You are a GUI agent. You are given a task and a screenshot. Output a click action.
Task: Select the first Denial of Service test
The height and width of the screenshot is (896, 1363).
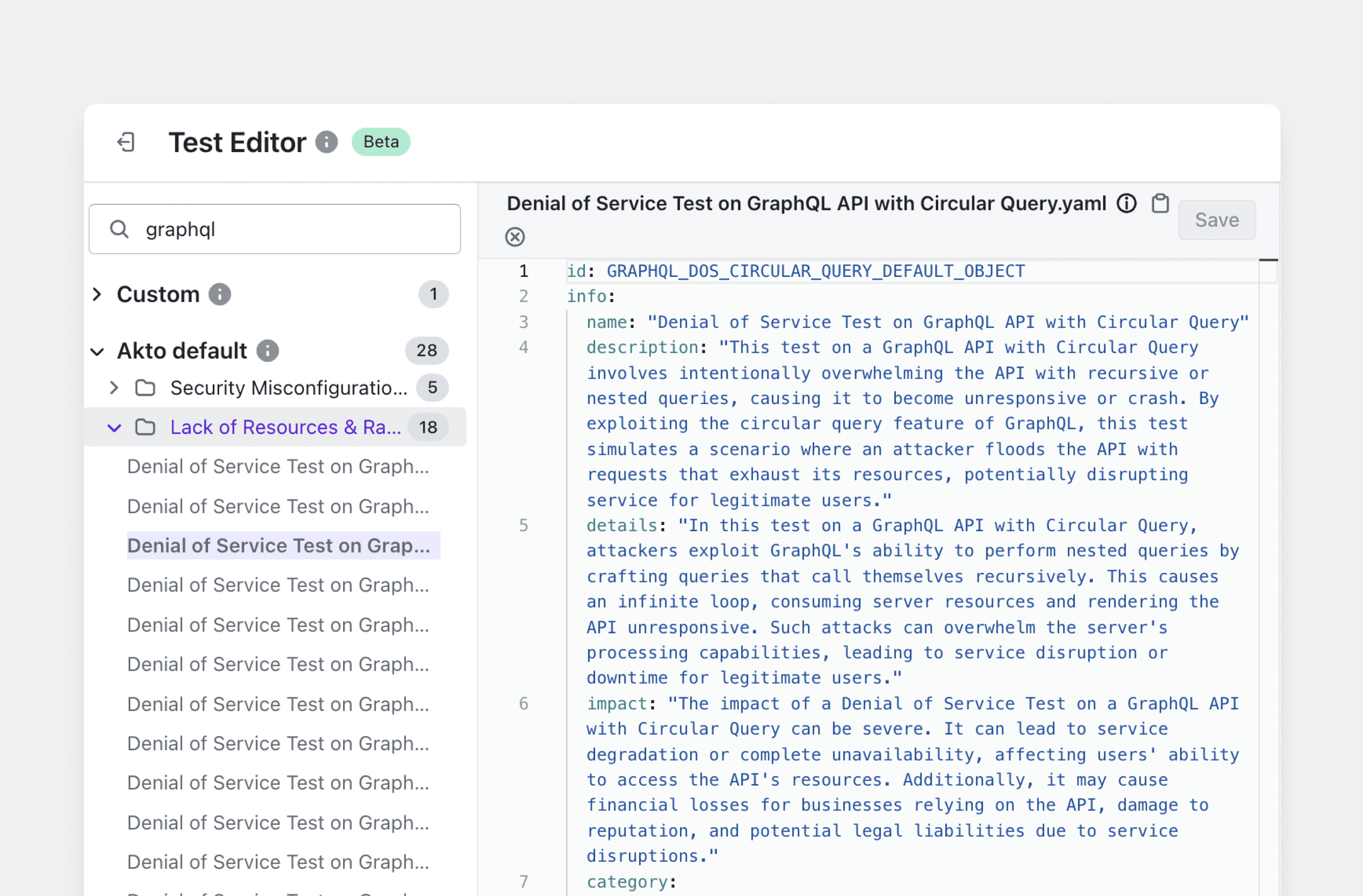(278, 467)
